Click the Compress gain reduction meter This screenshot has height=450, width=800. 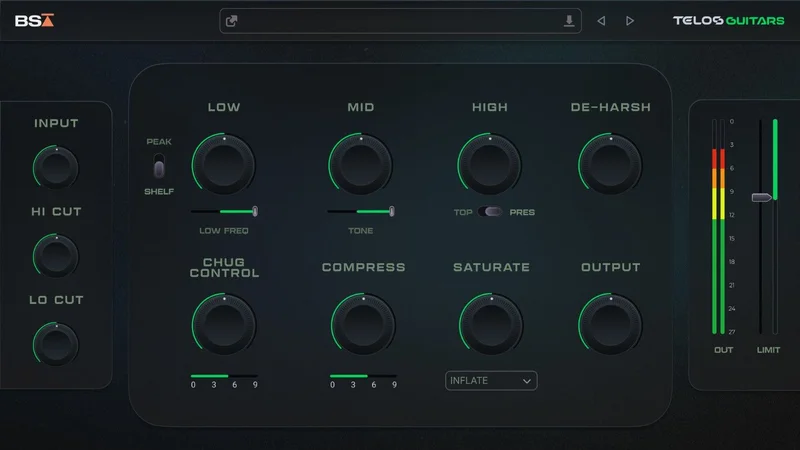[x=363, y=376]
